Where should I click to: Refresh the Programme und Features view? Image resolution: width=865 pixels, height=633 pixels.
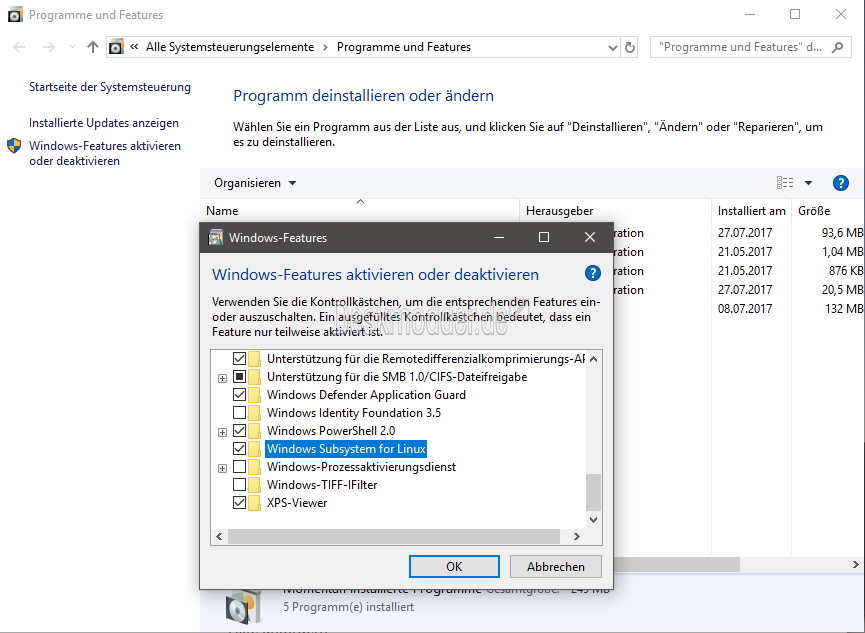point(629,48)
